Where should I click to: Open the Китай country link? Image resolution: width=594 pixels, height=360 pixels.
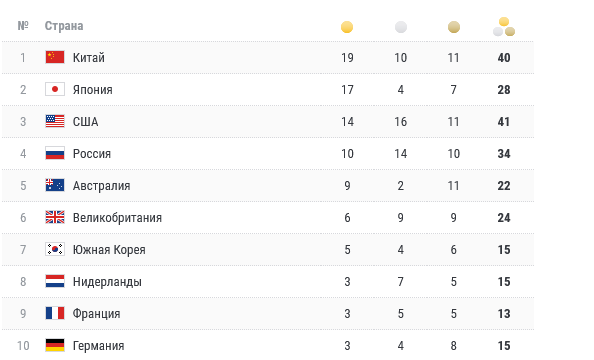point(89,58)
